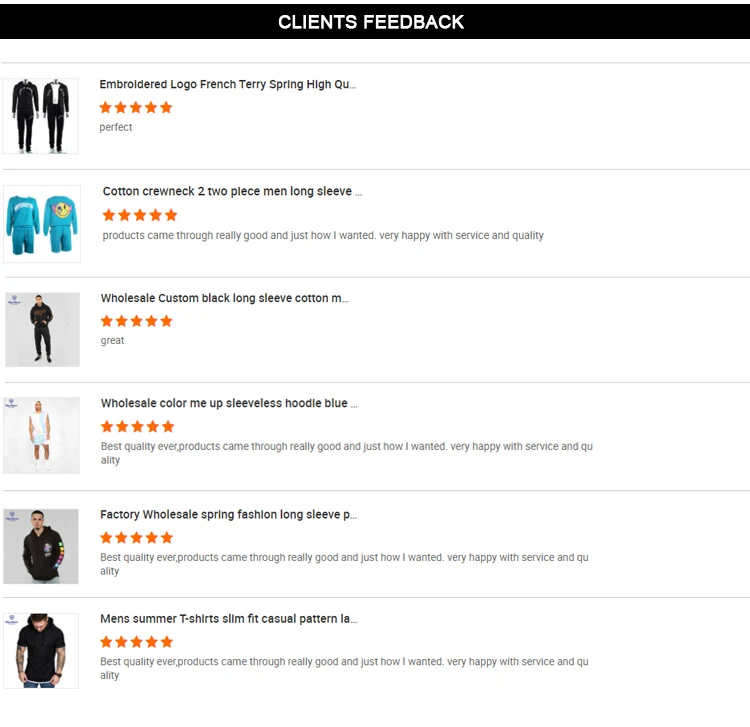Click Factory Wholesale spring fashion long sleeve title

[x=228, y=515]
